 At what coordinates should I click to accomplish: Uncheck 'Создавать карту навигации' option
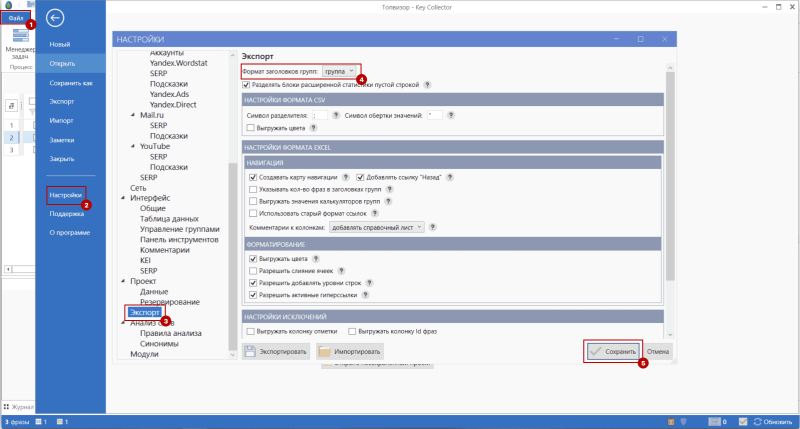coord(253,176)
